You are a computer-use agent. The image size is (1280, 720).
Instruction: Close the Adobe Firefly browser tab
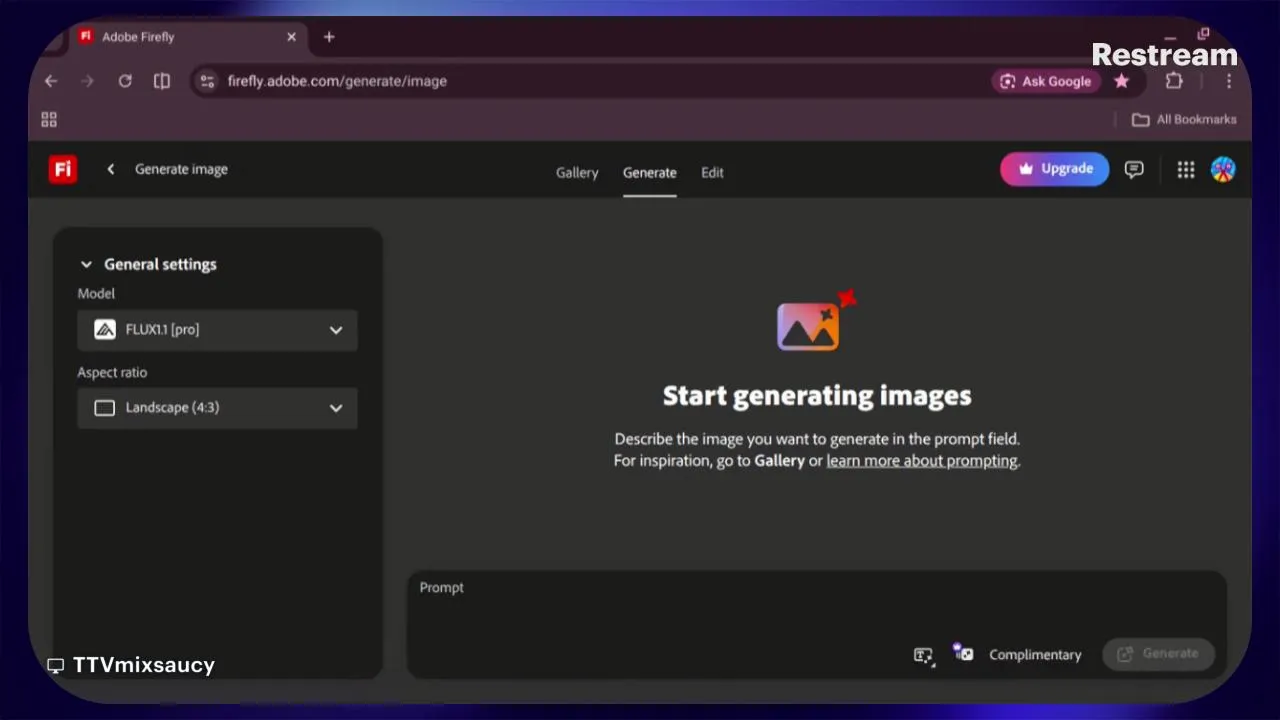[x=291, y=37]
